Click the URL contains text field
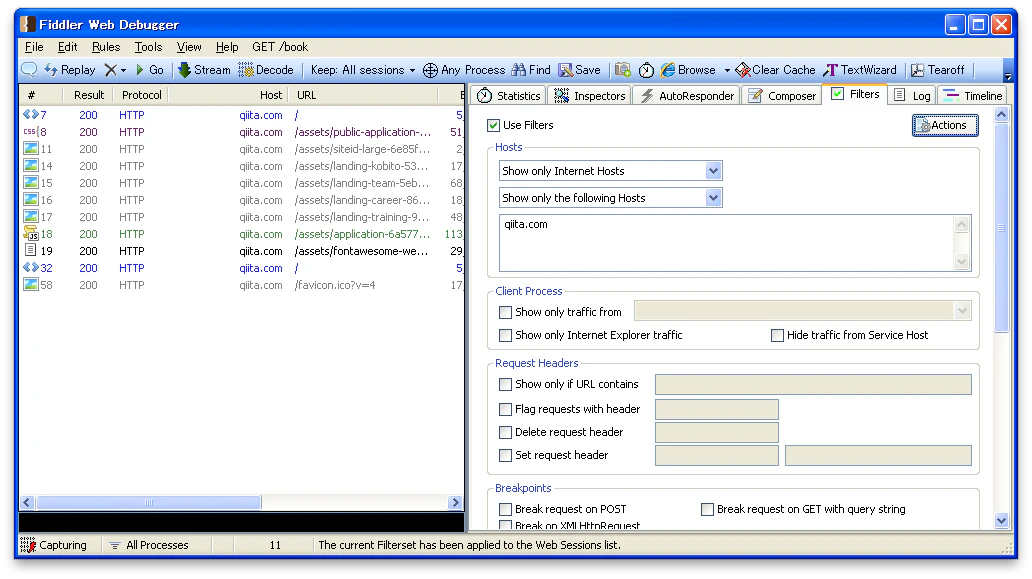This screenshot has height=579, width=1032. tap(813, 384)
